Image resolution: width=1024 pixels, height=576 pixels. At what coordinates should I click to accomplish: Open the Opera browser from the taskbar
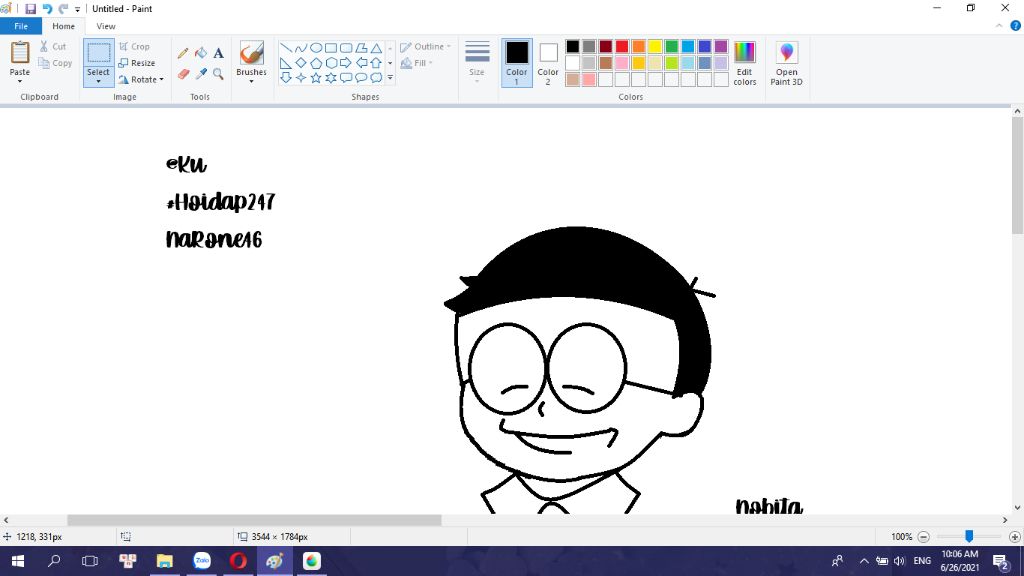coord(238,561)
